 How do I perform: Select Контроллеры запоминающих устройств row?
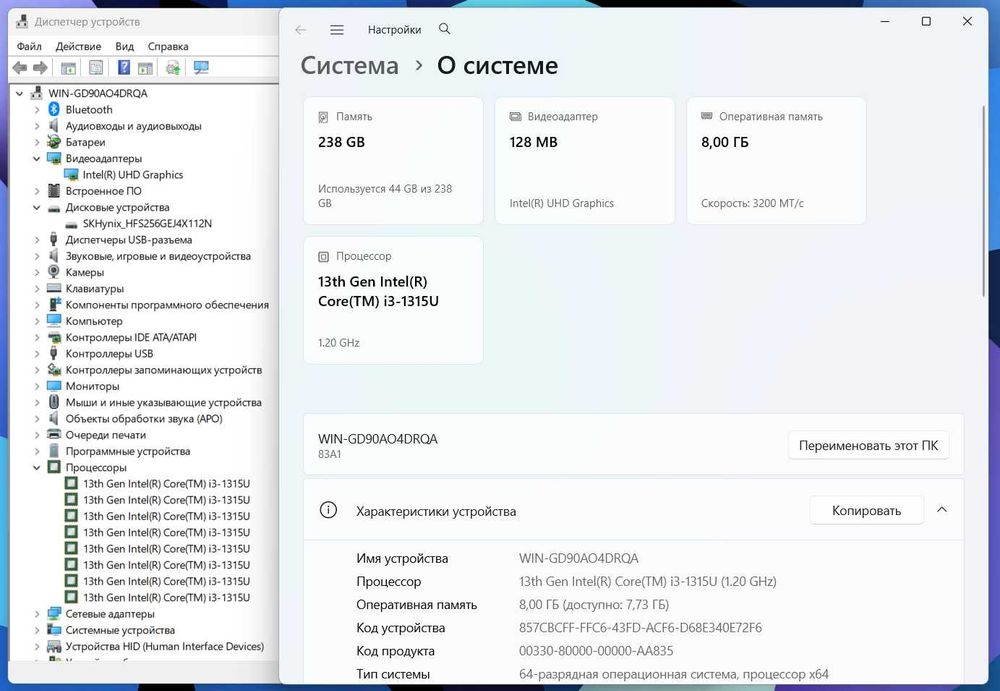[163, 370]
